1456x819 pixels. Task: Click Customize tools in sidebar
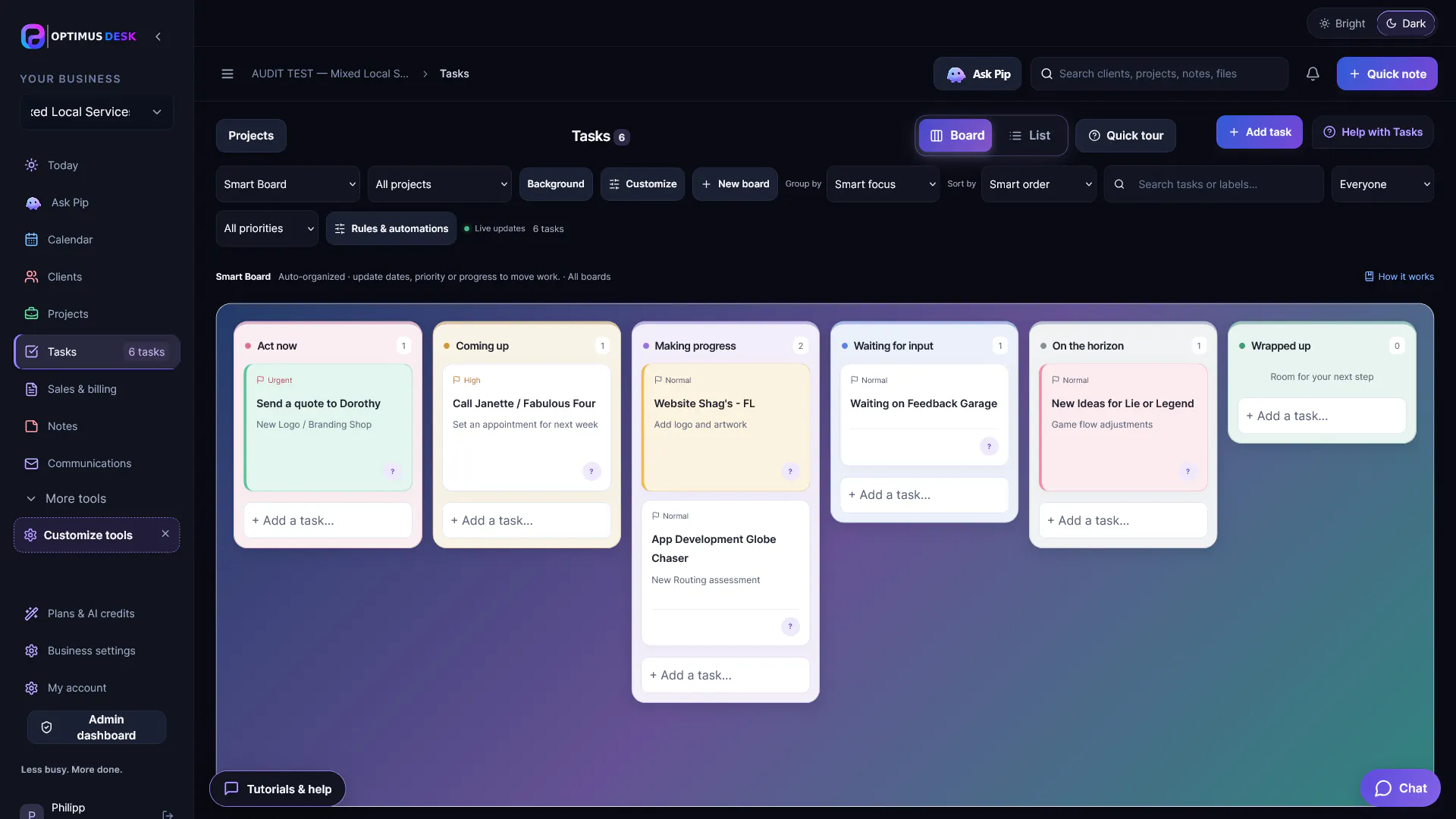click(87, 535)
